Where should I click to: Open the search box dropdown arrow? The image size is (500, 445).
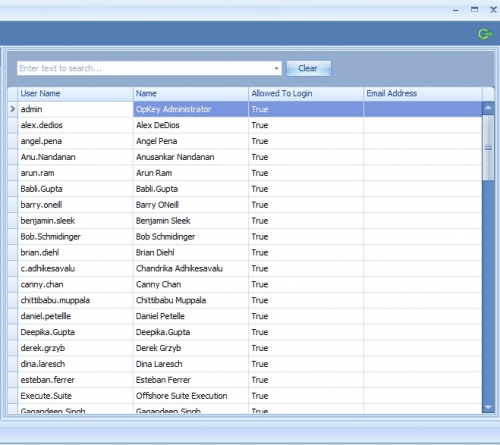(276, 68)
